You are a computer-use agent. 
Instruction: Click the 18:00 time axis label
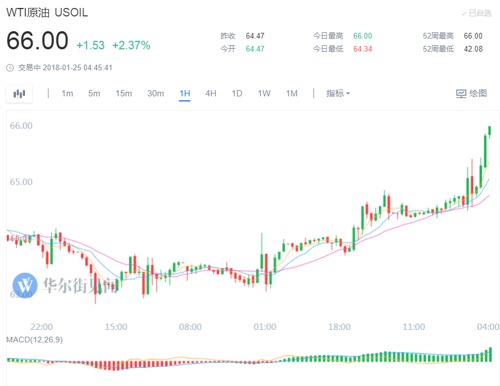[339, 327]
